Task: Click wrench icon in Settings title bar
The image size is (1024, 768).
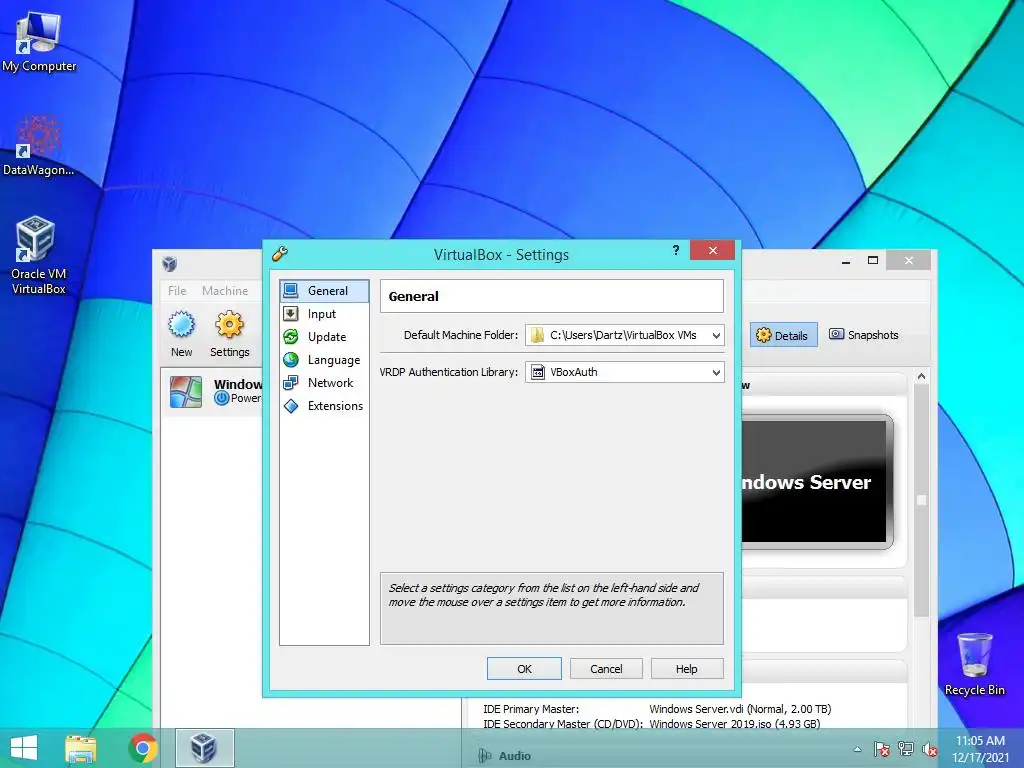Action: tap(280, 253)
